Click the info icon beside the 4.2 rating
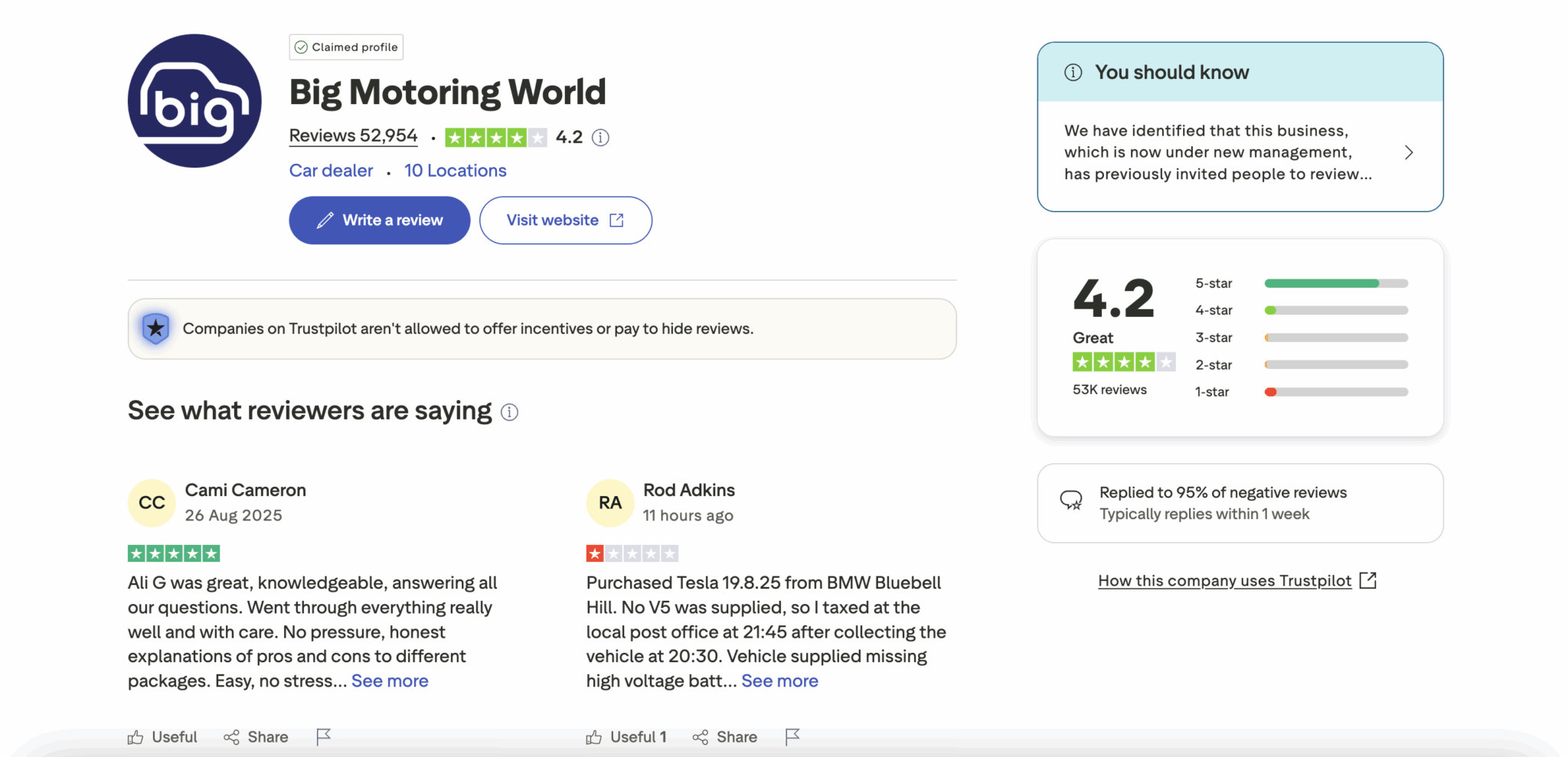 [x=600, y=137]
